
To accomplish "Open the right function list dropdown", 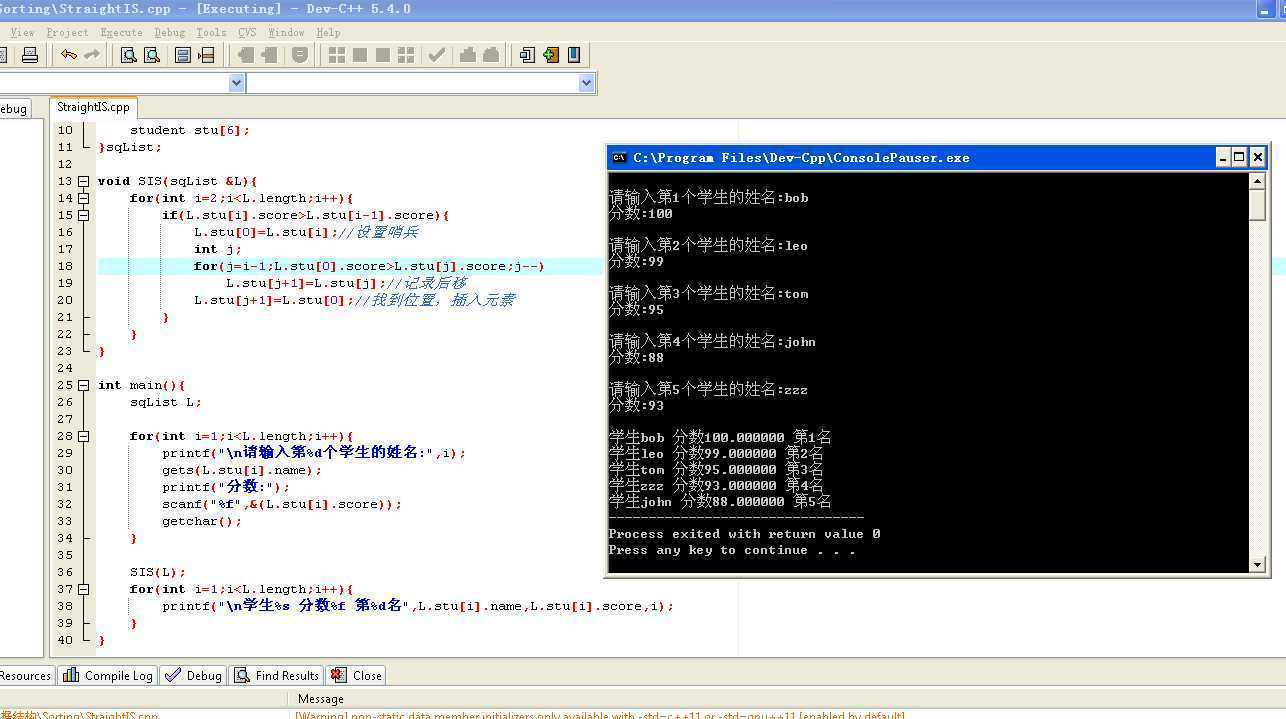I will tap(587, 83).
